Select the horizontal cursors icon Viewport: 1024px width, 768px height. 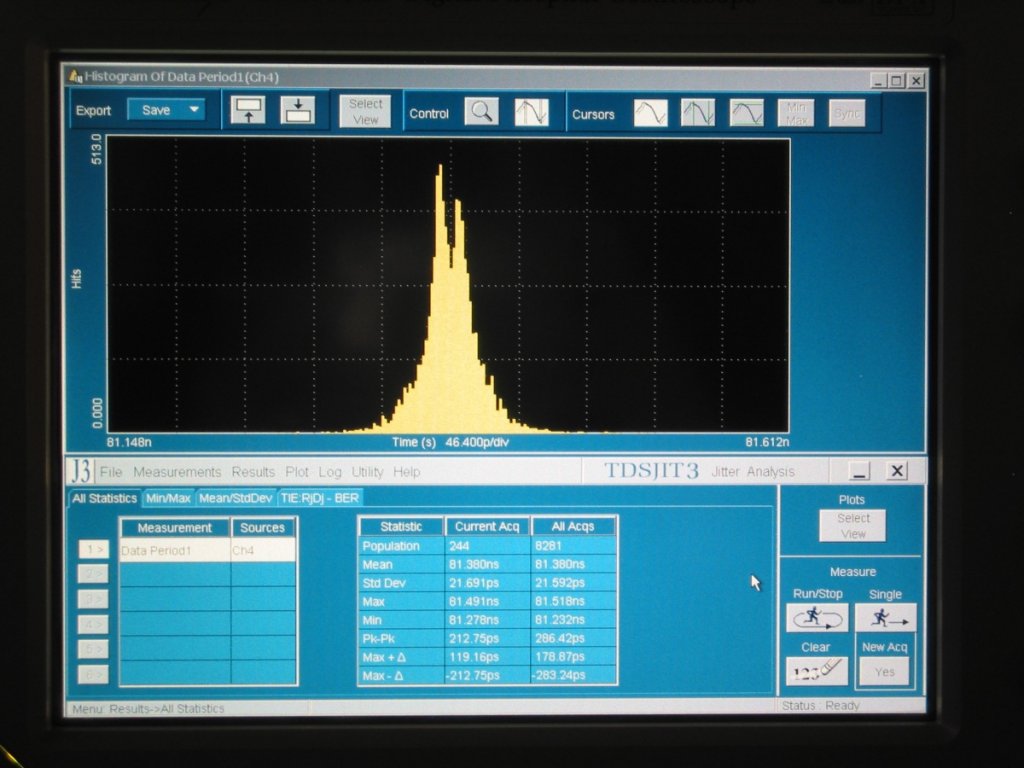(x=746, y=113)
